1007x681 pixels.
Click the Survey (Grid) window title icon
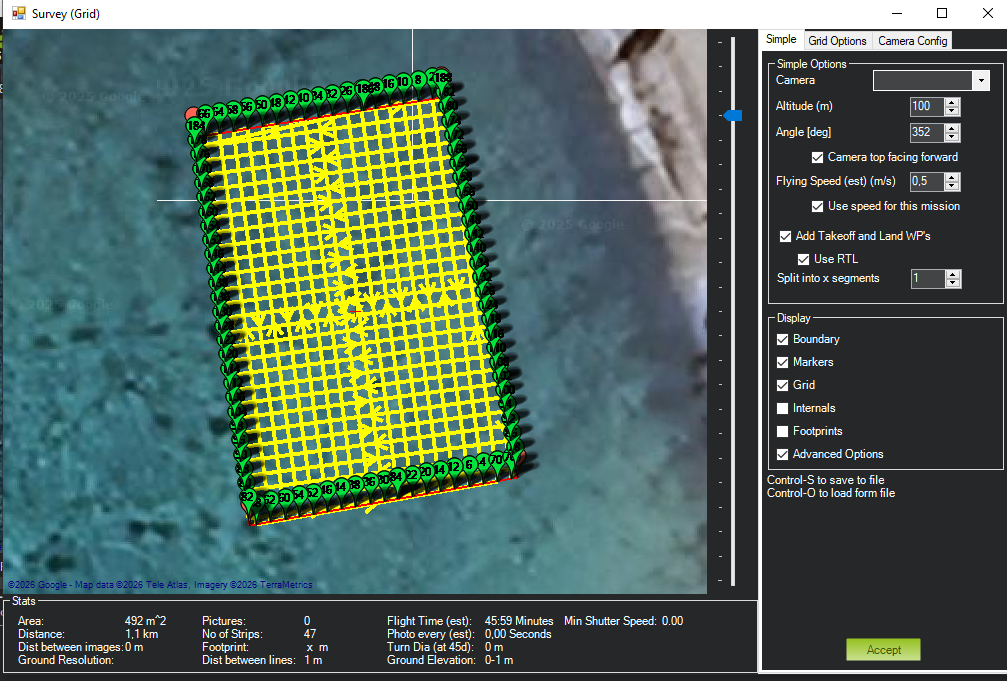click(18, 14)
